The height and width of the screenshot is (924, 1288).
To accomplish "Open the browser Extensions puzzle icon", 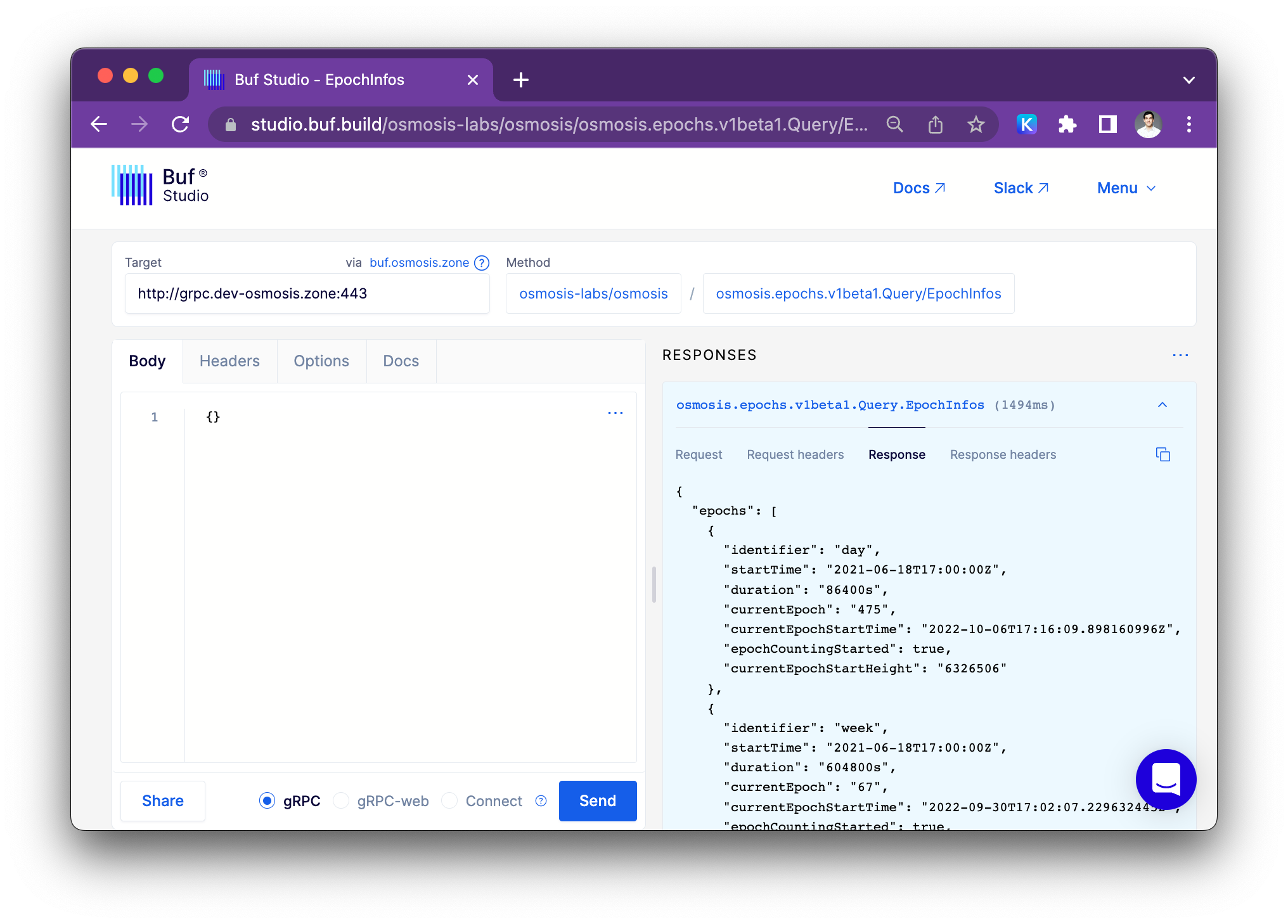I will point(1067,124).
